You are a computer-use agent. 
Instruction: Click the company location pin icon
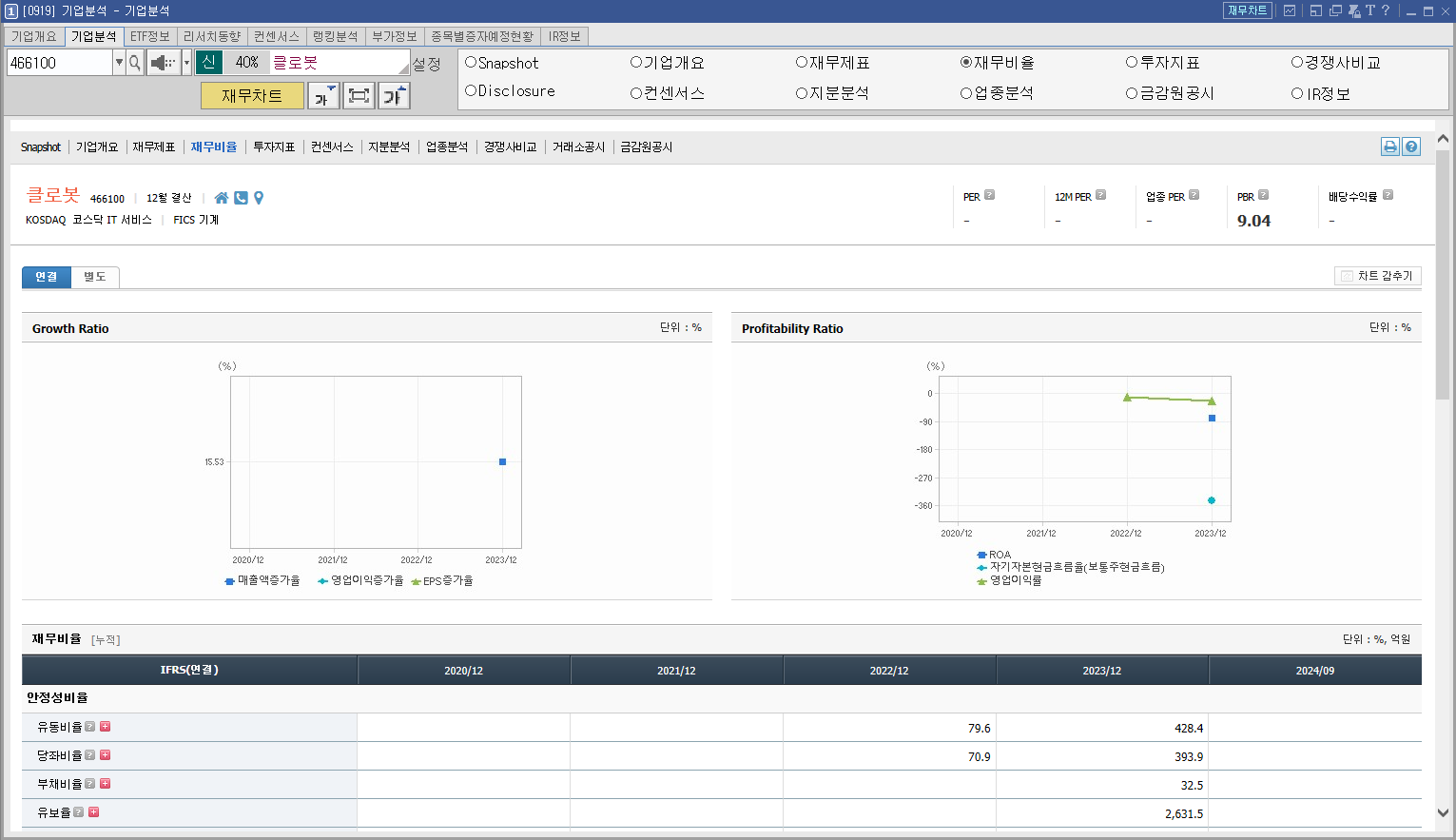click(x=259, y=198)
